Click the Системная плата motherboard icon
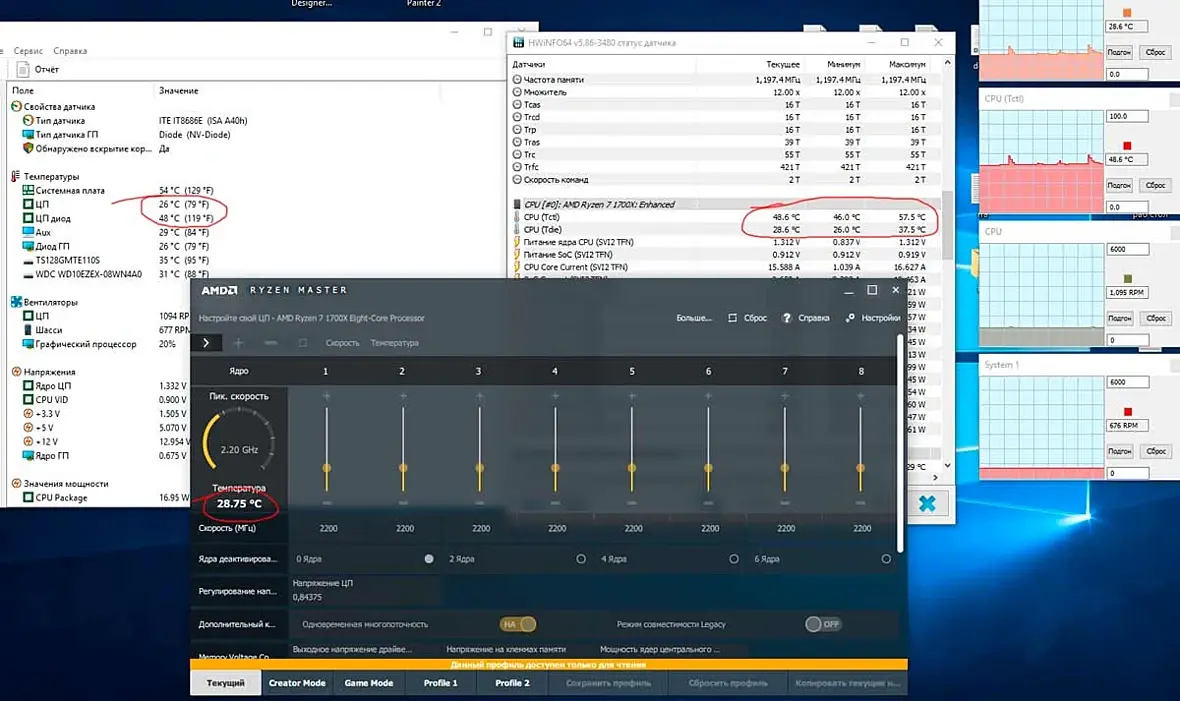1180x701 pixels. click(28, 190)
